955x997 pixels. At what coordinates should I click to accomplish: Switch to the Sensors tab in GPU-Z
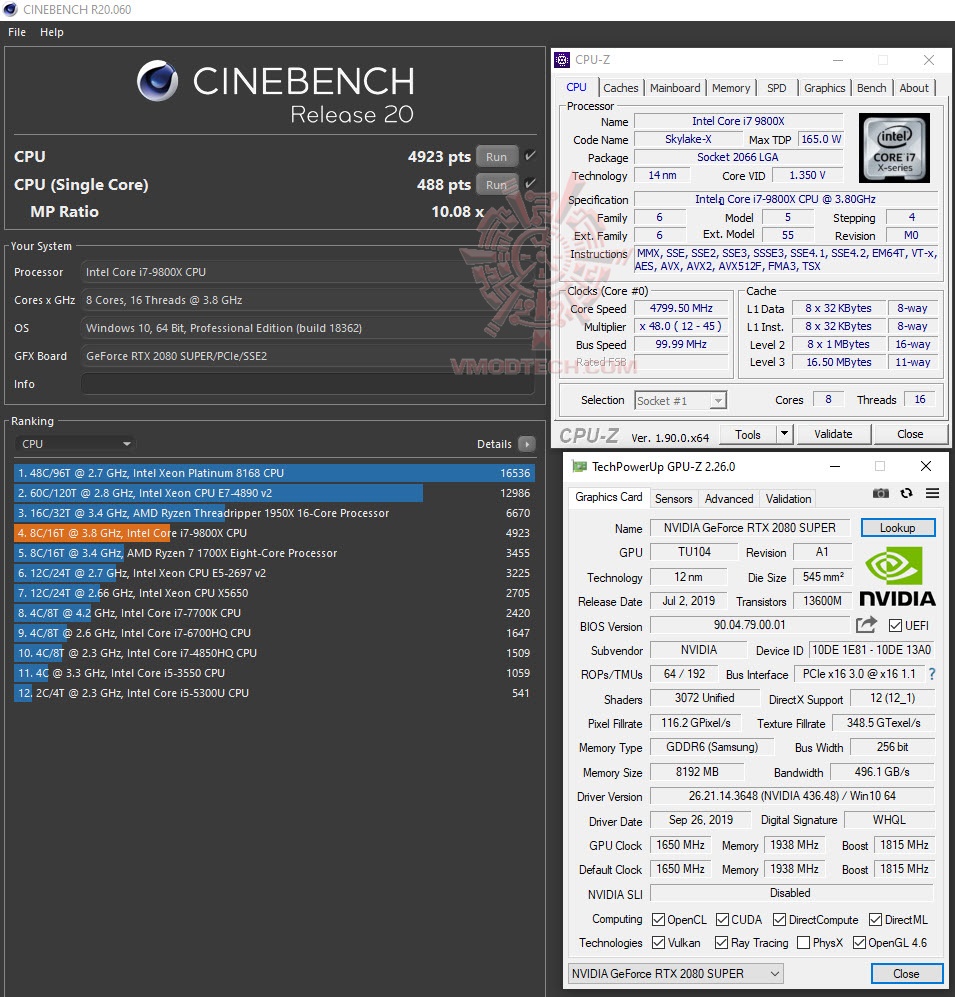click(x=673, y=498)
